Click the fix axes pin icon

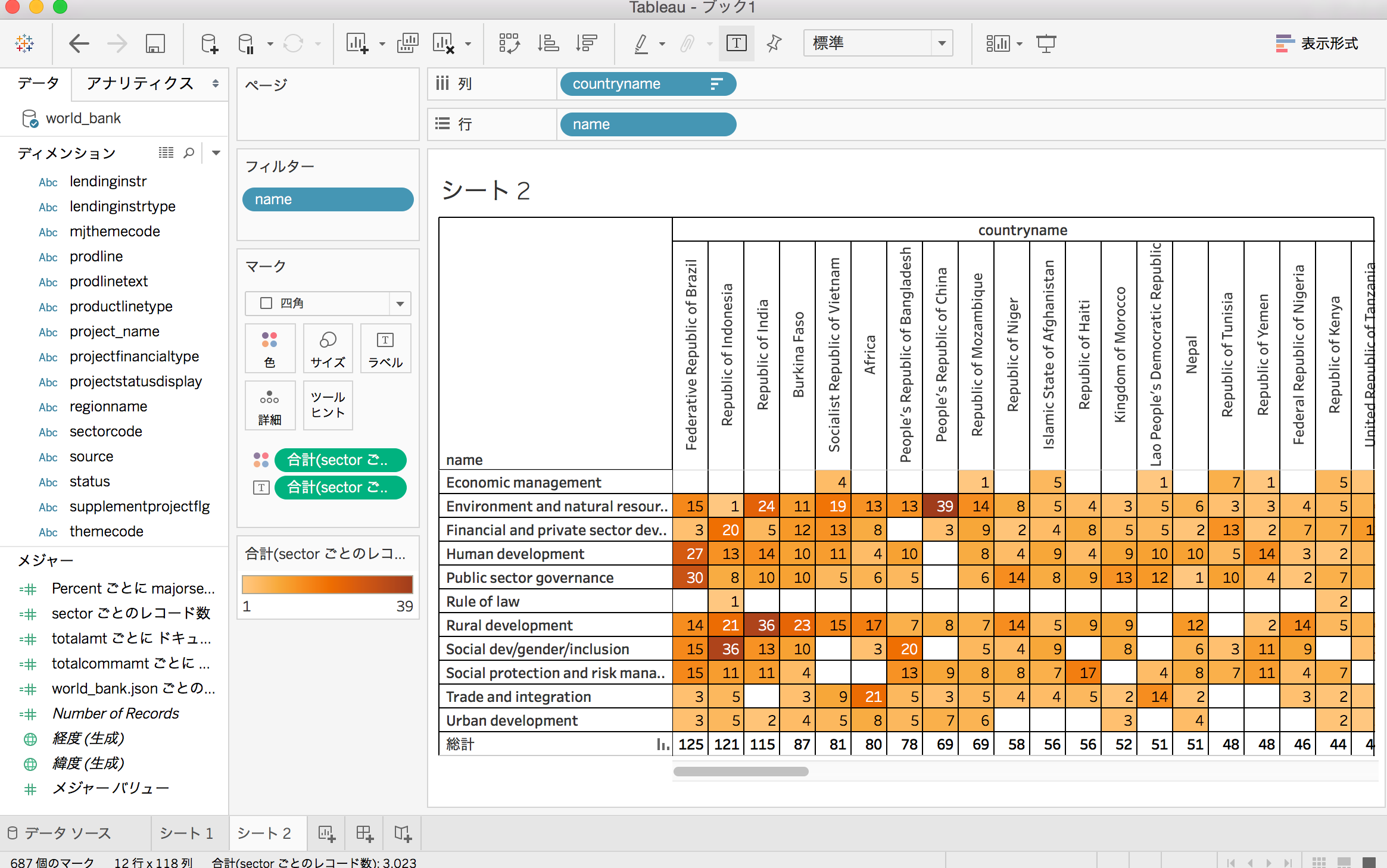pos(774,43)
